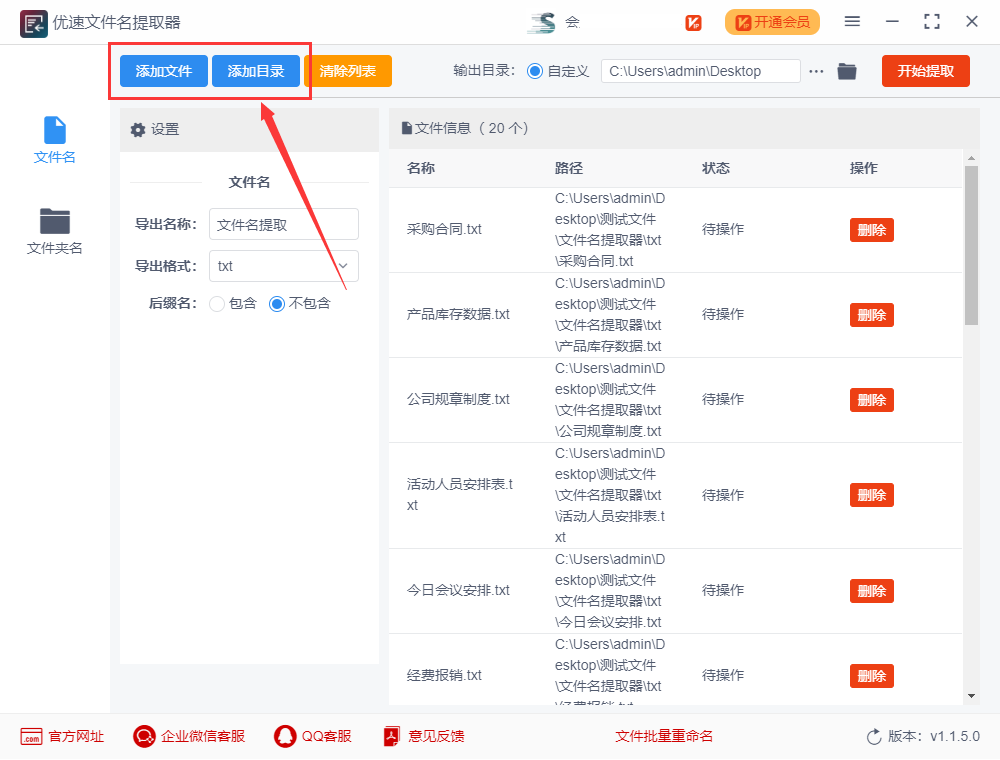This screenshot has height=760, width=1000.
Task: Select 不包含 suffix radio option
Action: (277, 304)
